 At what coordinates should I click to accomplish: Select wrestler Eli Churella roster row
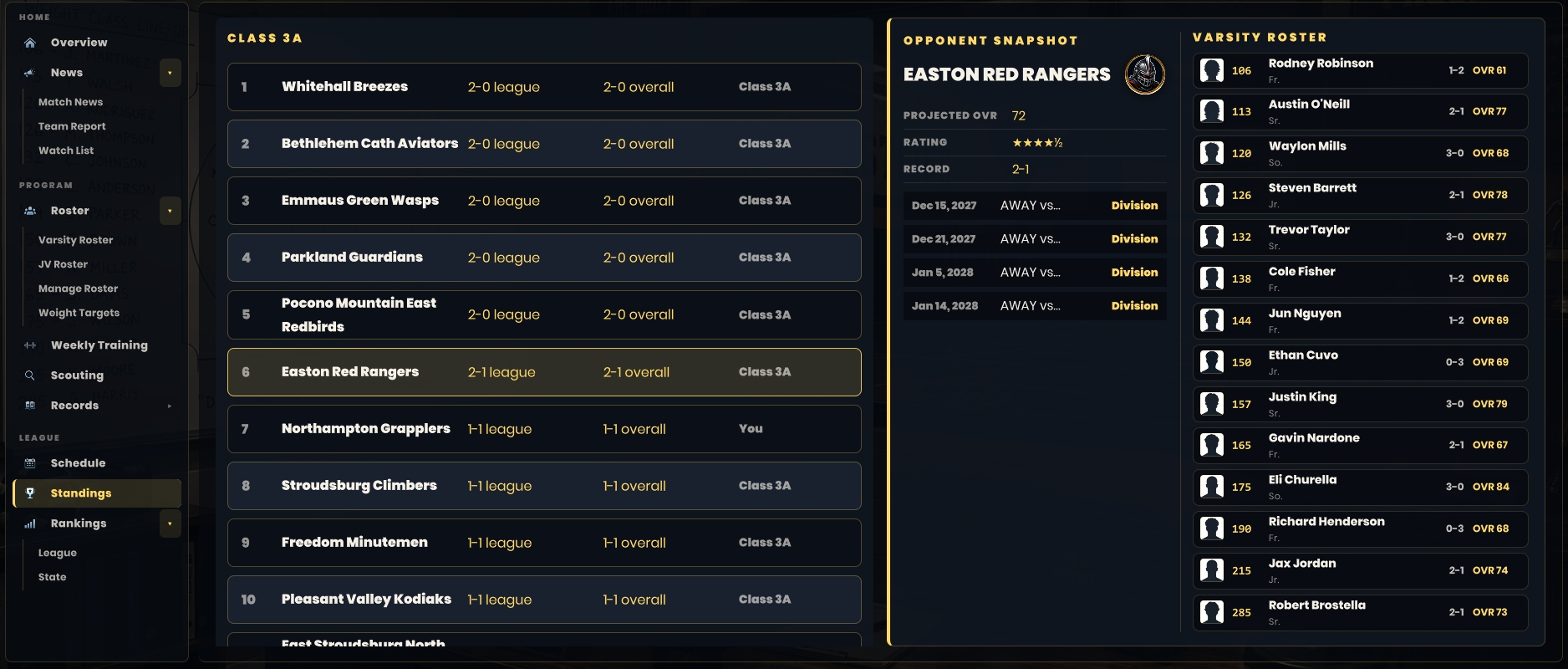tap(1360, 487)
